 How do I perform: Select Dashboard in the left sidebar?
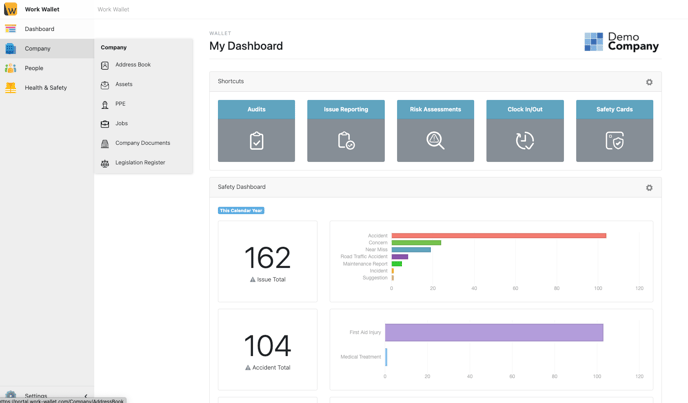click(x=39, y=29)
